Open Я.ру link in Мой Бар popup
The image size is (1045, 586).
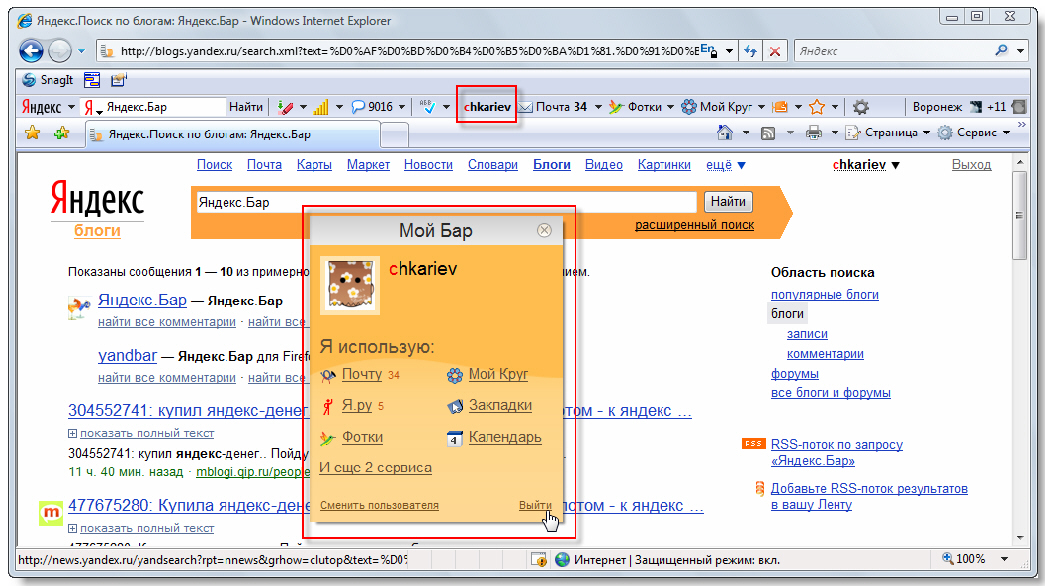pos(357,405)
